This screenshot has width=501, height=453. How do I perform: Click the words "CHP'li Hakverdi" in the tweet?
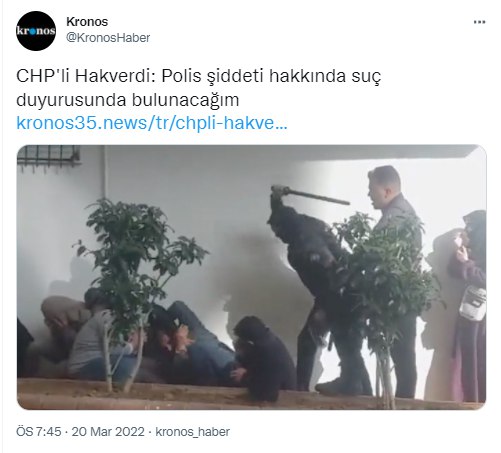click(86, 76)
